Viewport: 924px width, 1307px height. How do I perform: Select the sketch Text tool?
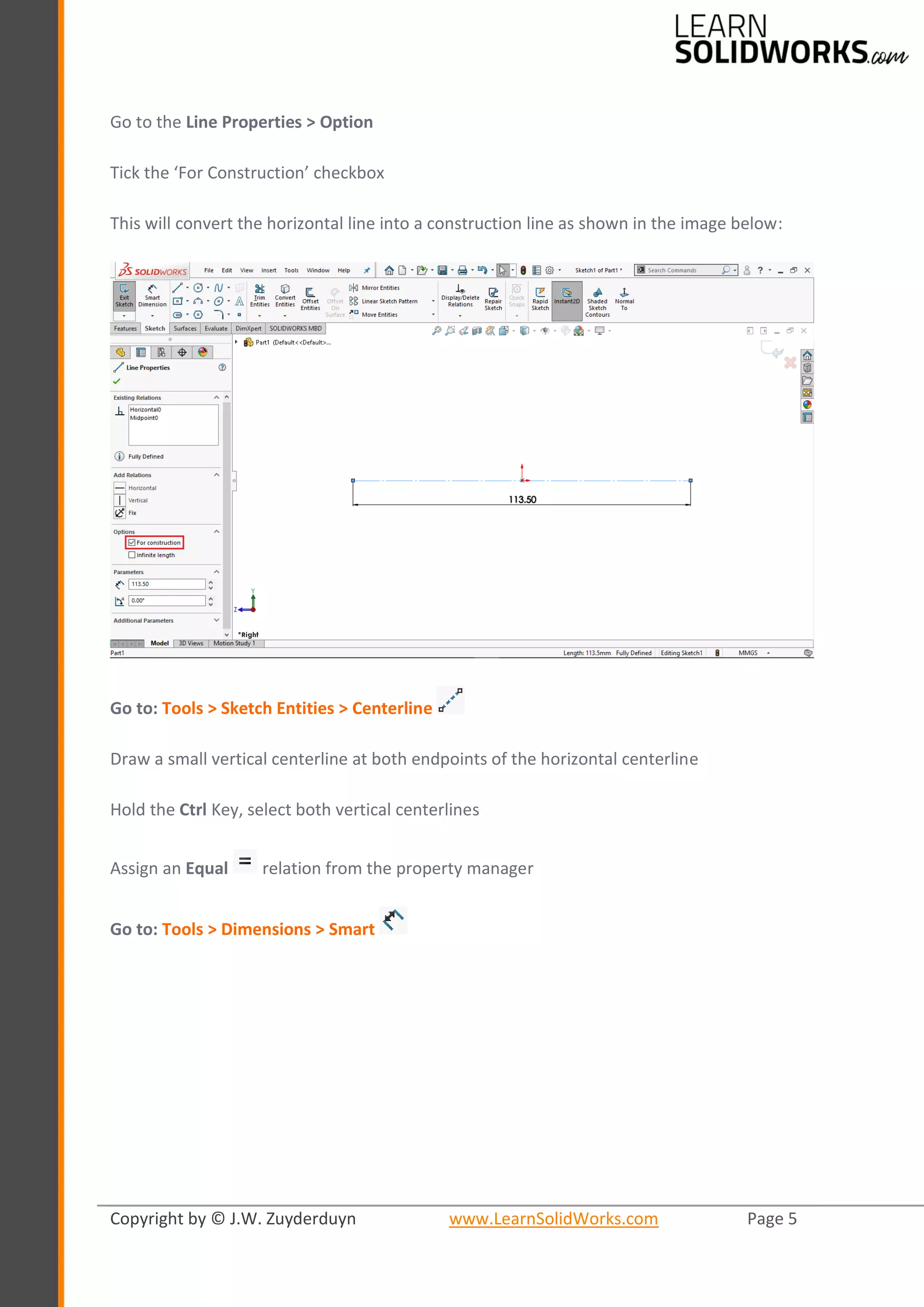coord(240,301)
